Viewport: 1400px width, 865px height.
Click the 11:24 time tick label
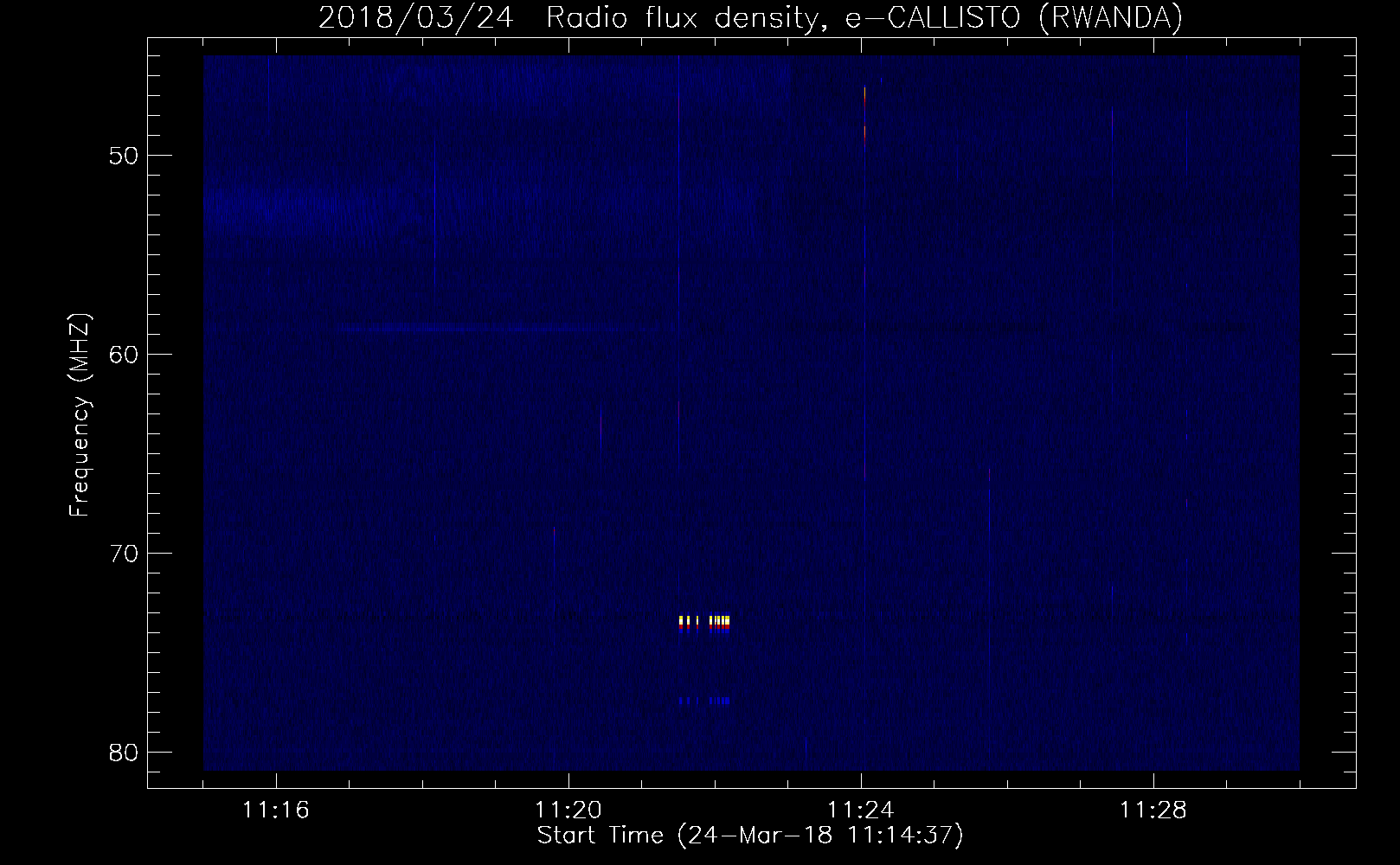pos(861,811)
